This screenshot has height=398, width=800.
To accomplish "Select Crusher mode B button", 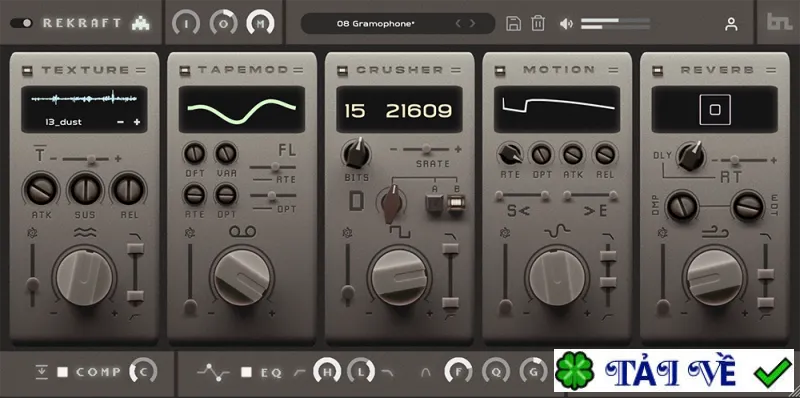I will point(456,204).
